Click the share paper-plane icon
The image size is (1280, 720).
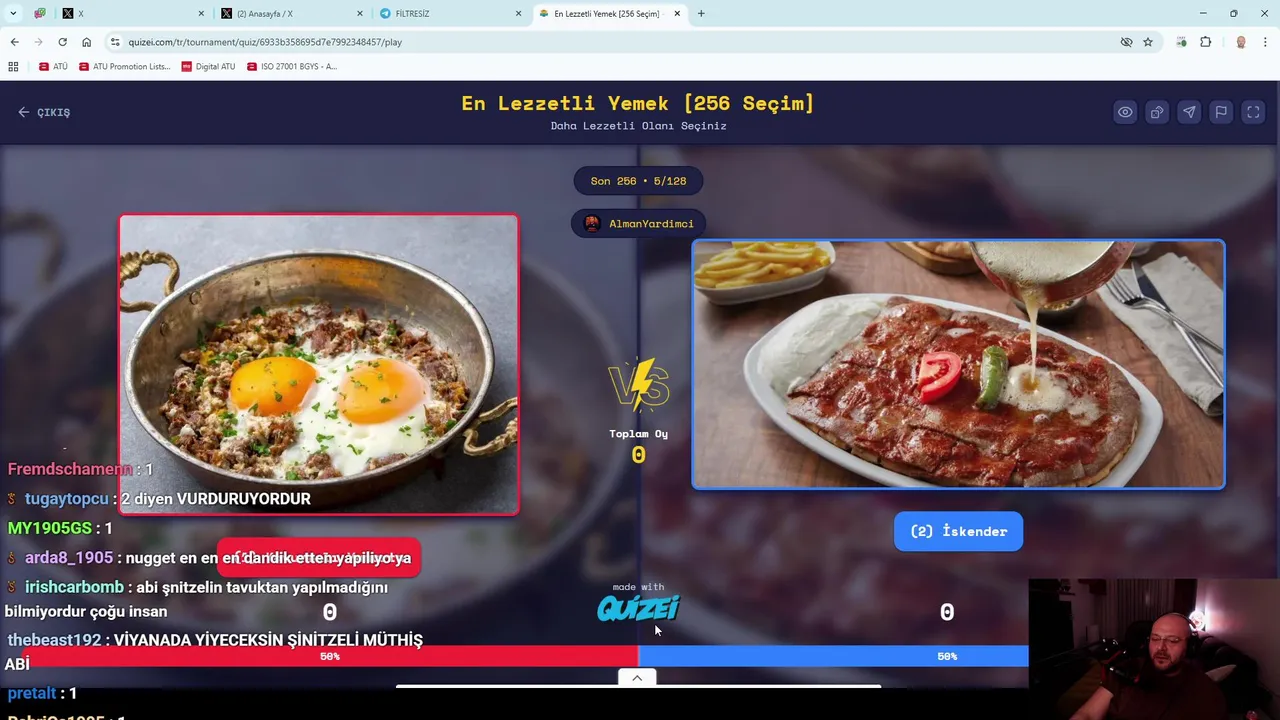pos(1189,112)
